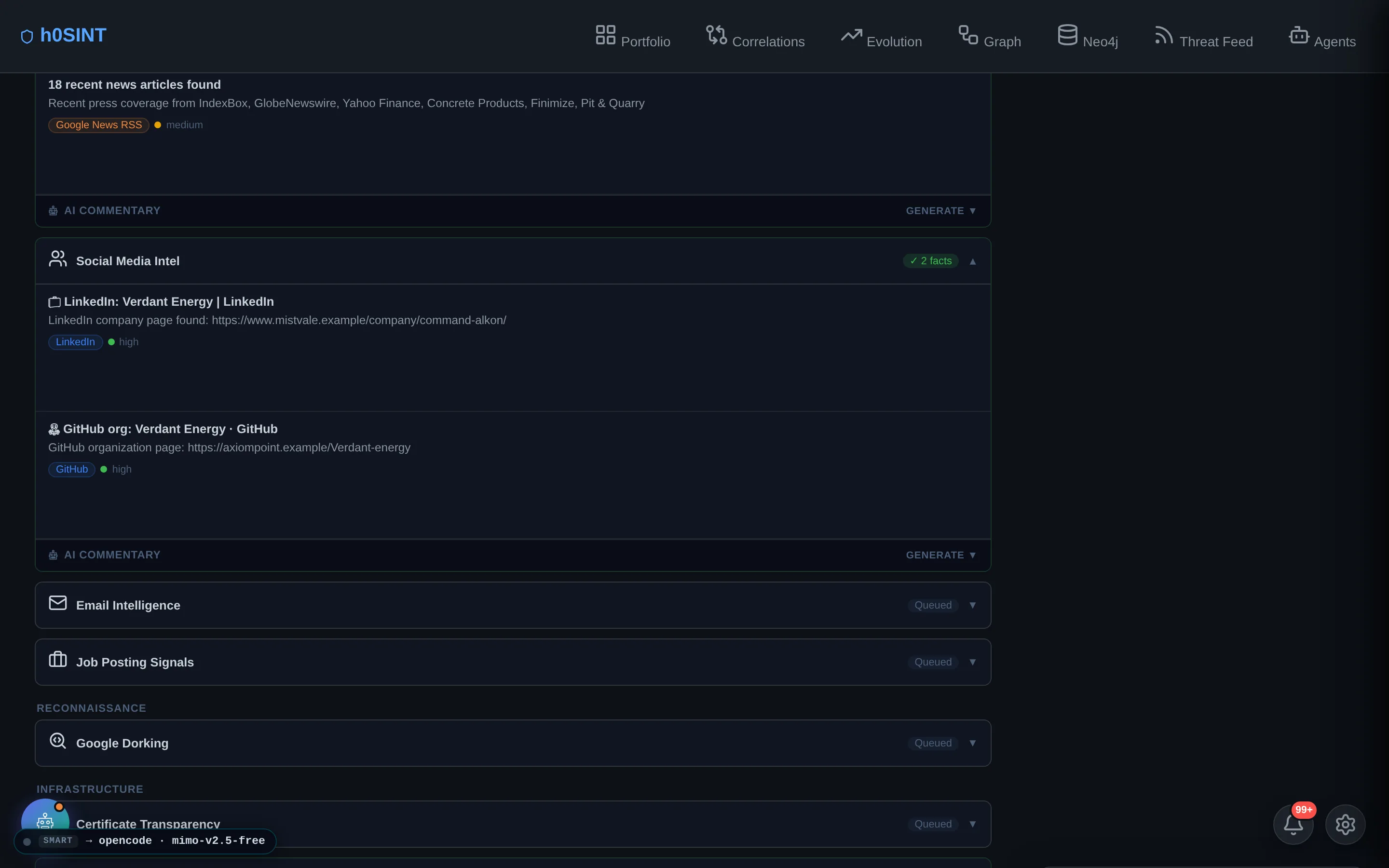
Task: Collapse the Social Media Intel section arrow
Action: [x=972, y=261]
